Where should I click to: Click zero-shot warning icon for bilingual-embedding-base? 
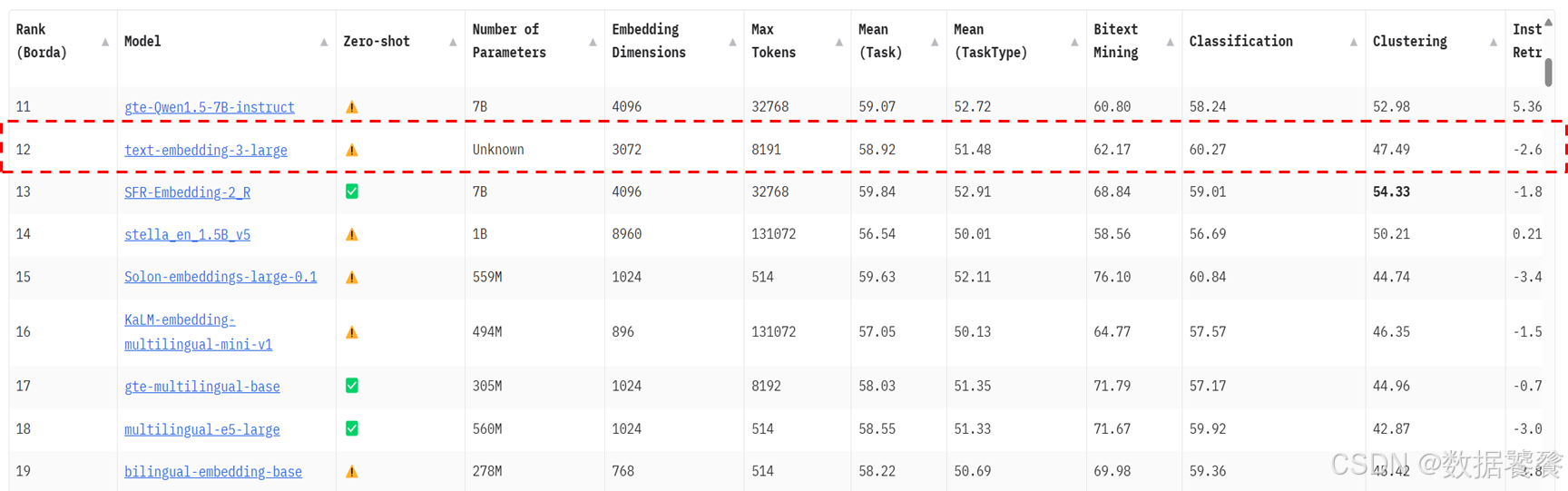pyautogui.click(x=352, y=472)
